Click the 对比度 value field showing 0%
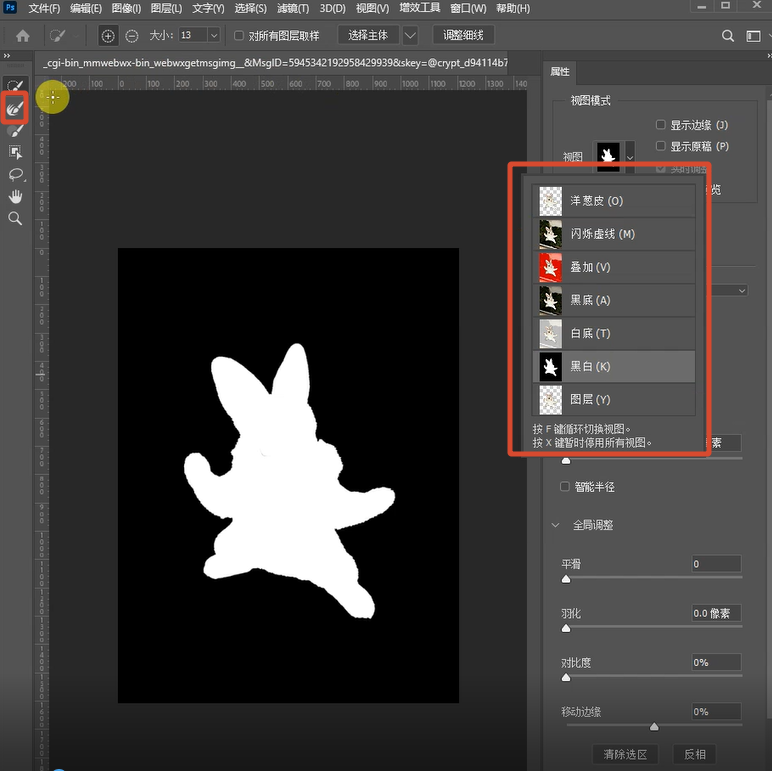Screen dimensions: 772x771 (x=716, y=662)
